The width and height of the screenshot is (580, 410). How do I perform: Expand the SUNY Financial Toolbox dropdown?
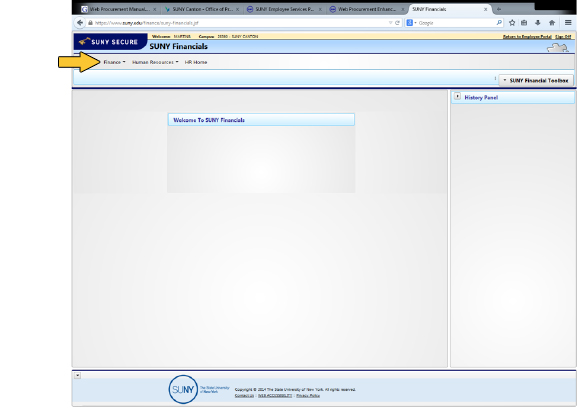pos(536,80)
